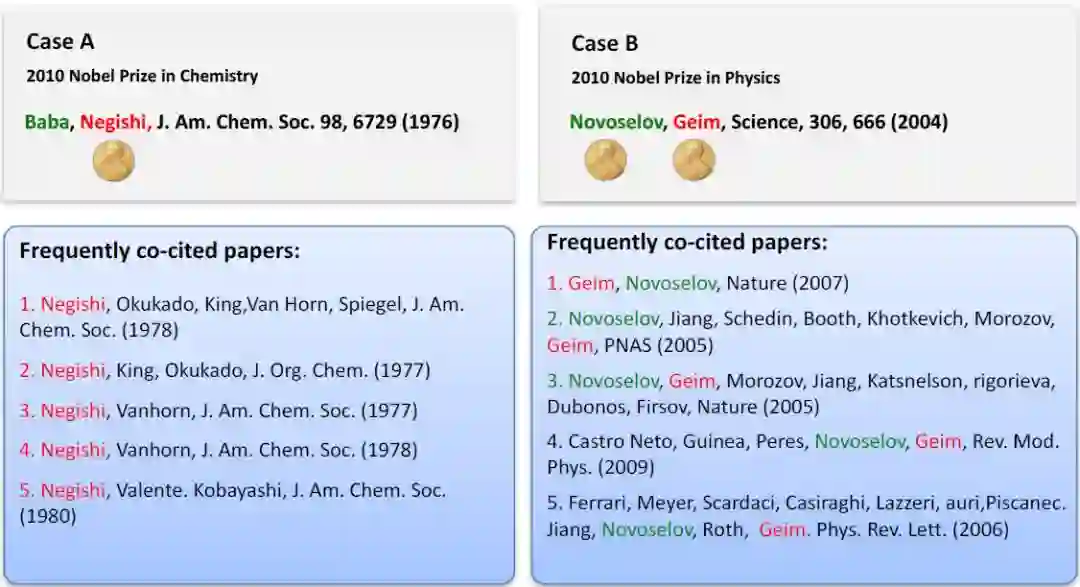Image resolution: width=1080 pixels, height=587 pixels.
Task: Click the right "Frequently co-cited papers" heading
Action: point(687,242)
